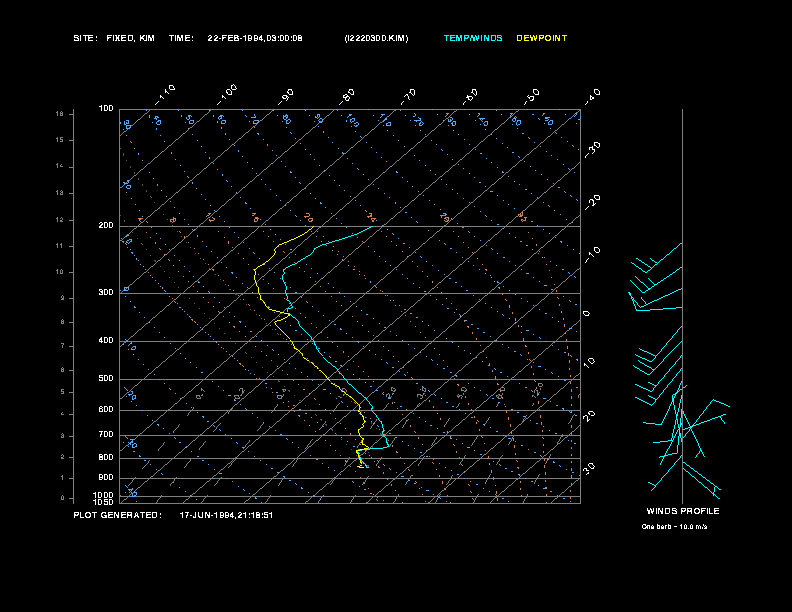Click the 1000 pressure level label
The height and width of the screenshot is (612, 792).
point(104,495)
